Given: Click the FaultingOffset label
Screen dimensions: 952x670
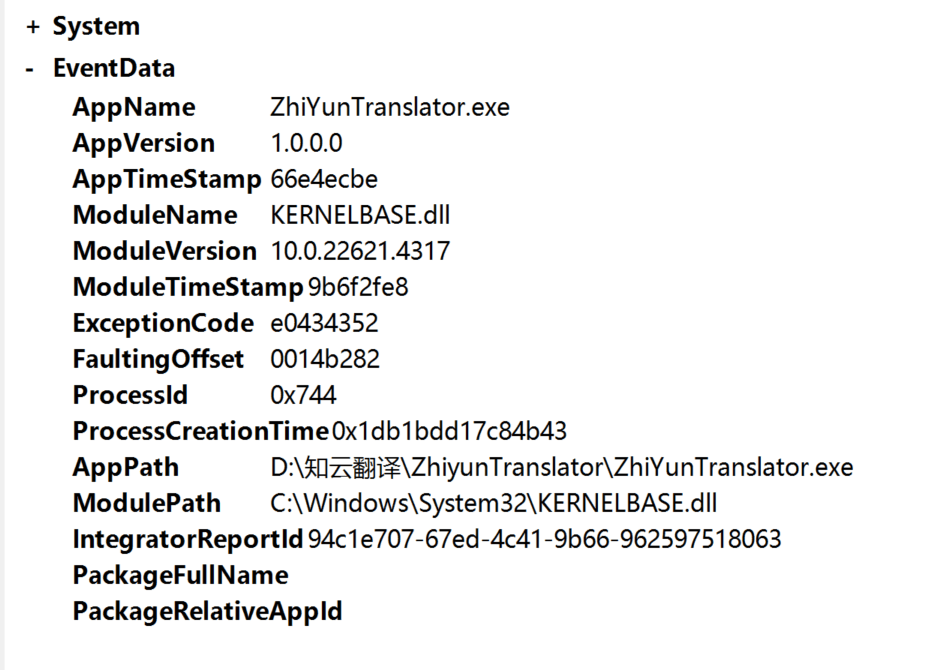Looking at the screenshot, I should 158,359.
